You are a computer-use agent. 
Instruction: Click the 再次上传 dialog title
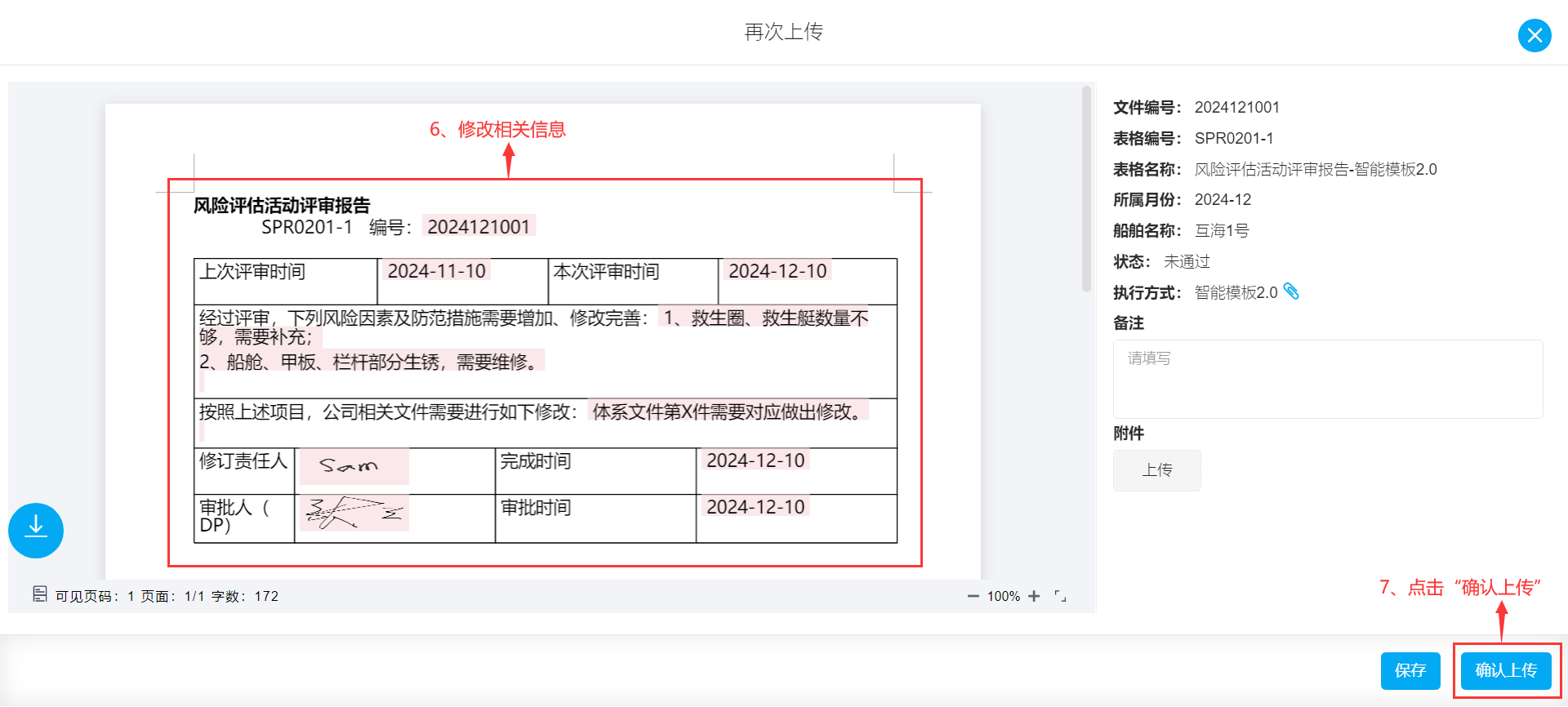click(x=784, y=32)
